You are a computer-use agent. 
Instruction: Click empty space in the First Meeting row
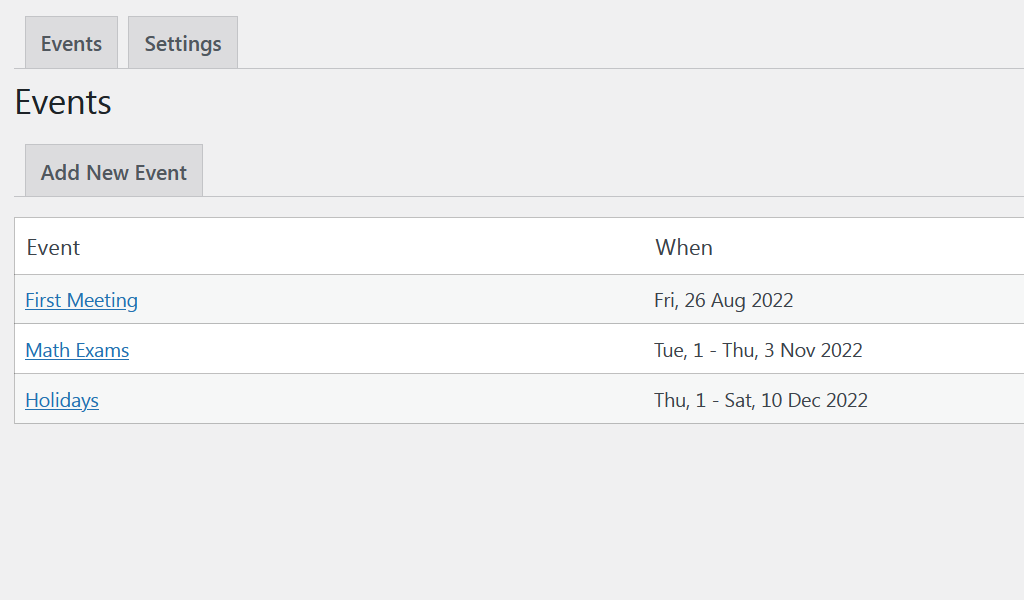(x=392, y=300)
